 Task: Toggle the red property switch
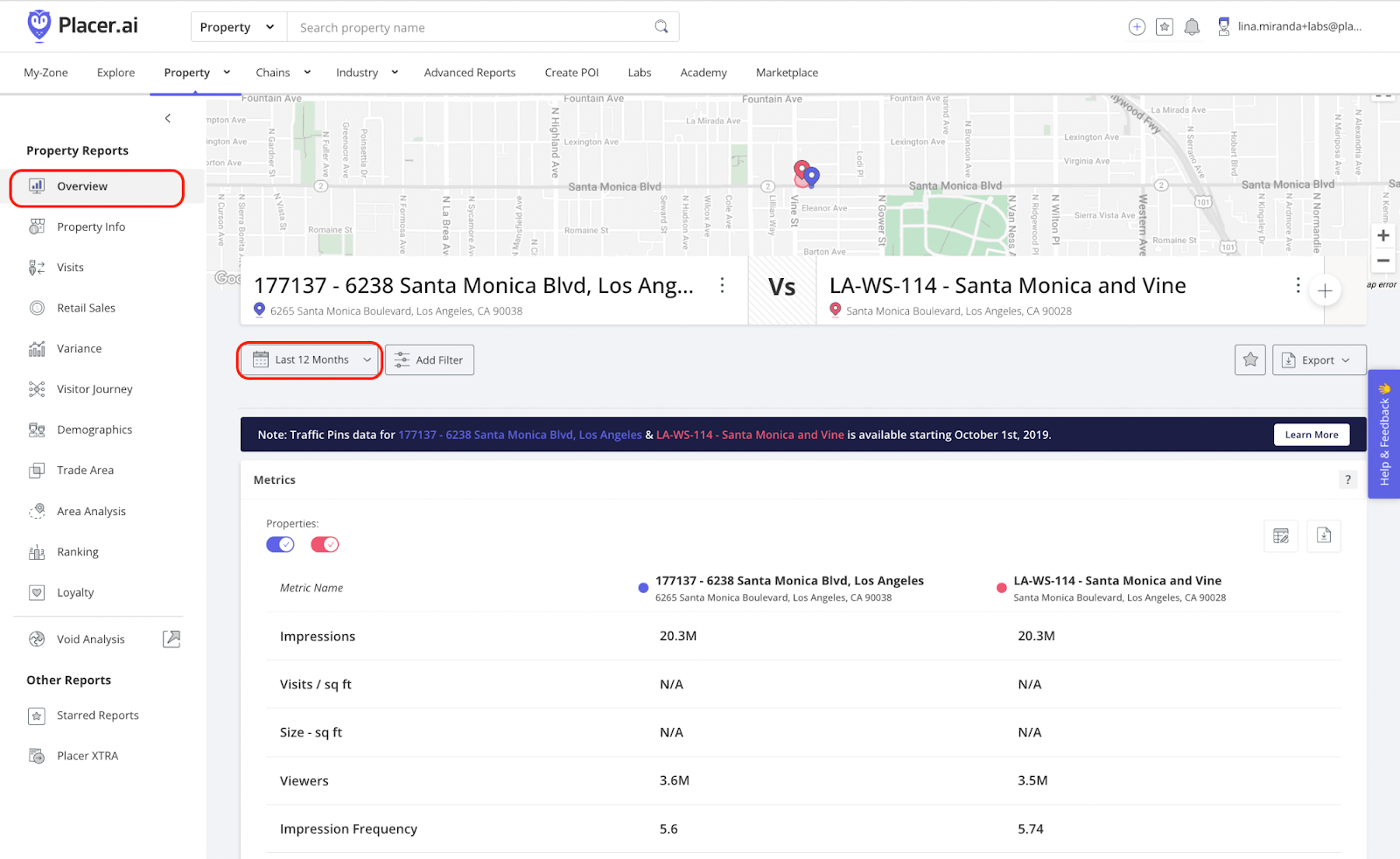point(325,544)
